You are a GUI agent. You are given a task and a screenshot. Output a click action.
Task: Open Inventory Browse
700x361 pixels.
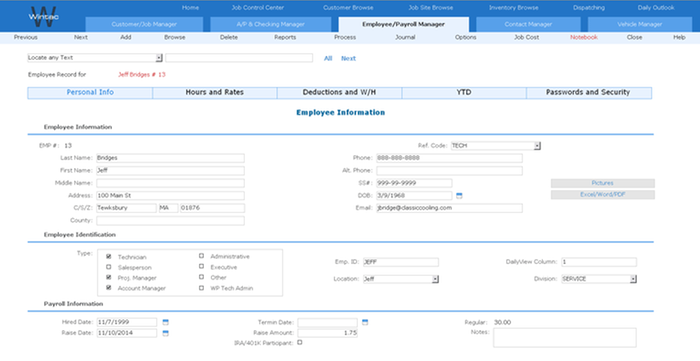tap(513, 8)
